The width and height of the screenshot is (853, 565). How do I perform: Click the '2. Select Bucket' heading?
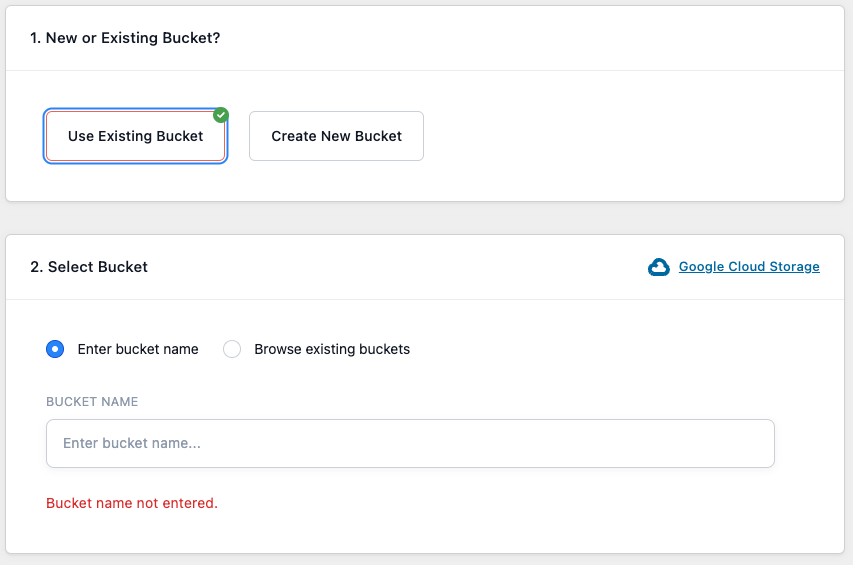tap(89, 267)
